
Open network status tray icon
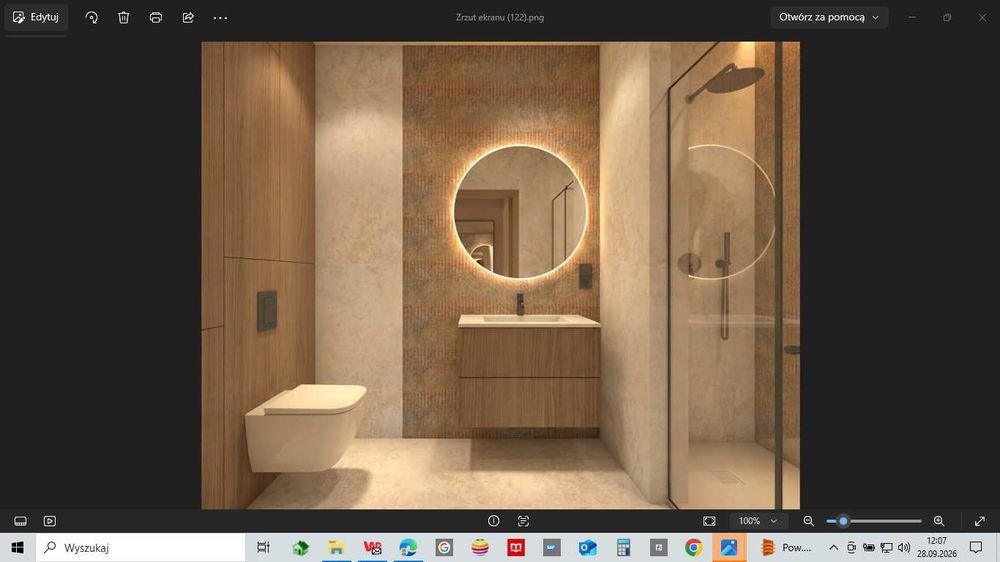coord(886,547)
